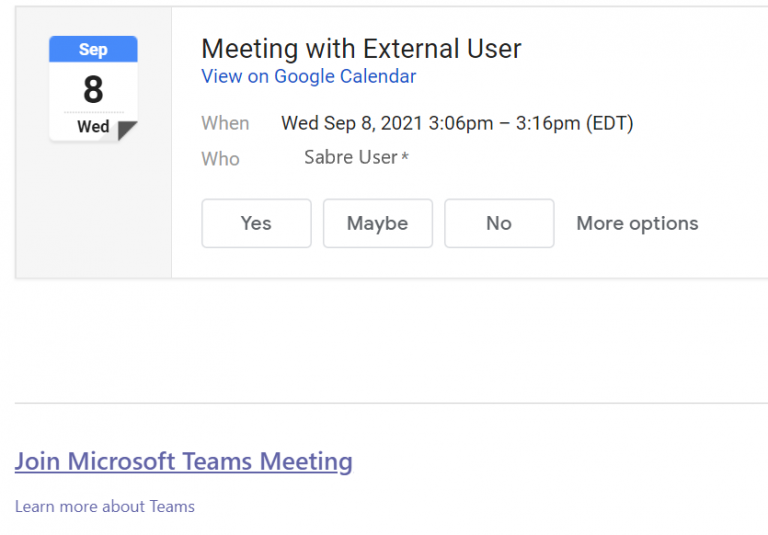Click the horizontal divider above Teams link
768x535 pixels.
(390, 403)
